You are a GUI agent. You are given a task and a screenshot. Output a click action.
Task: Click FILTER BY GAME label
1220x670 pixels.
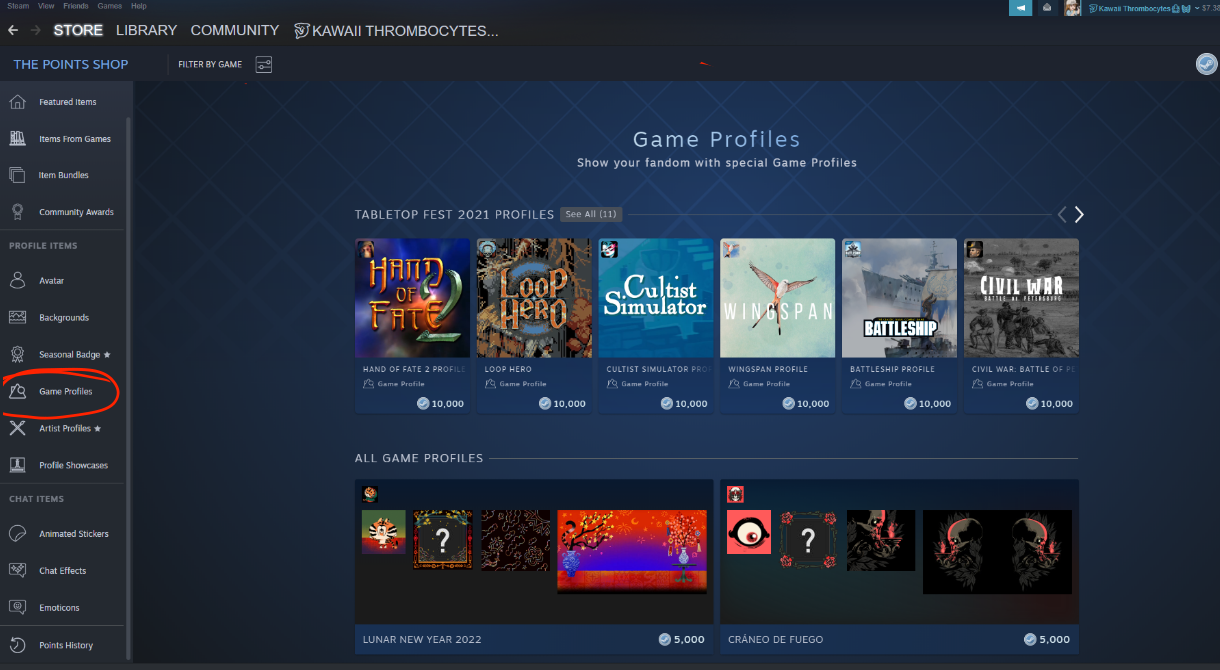210,64
